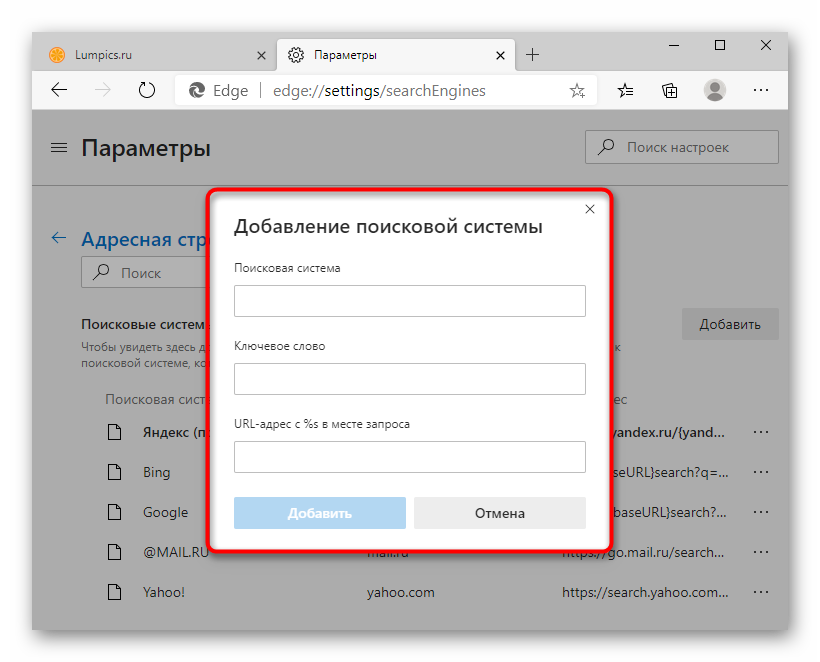Click the Edge site identity icon
Viewport: 820px width, 662px height.
click(x=197, y=90)
